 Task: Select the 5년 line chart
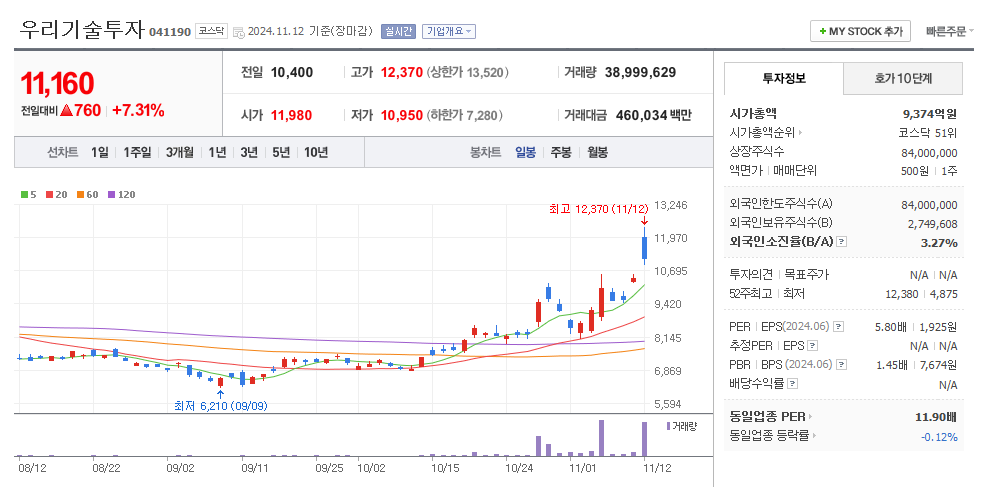tap(281, 152)
